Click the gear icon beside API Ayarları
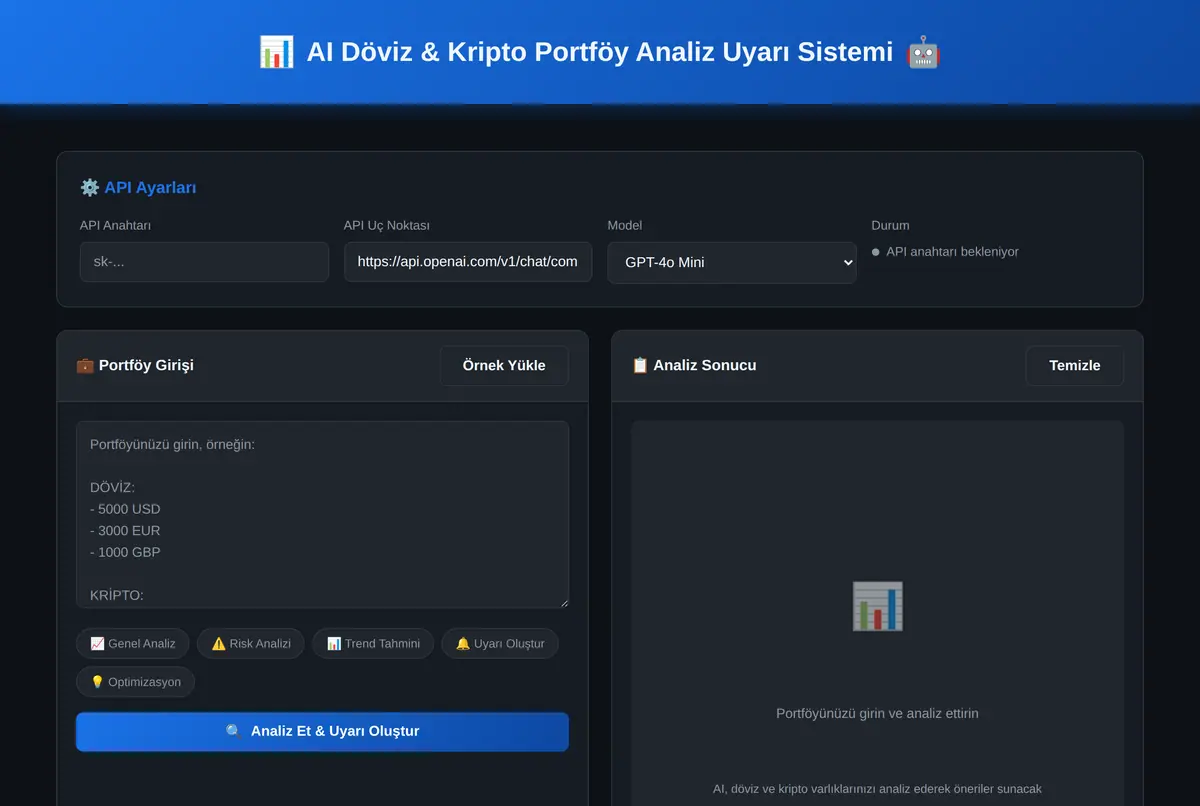Screen dimensions: 1200x806 (x=90, y=188)
